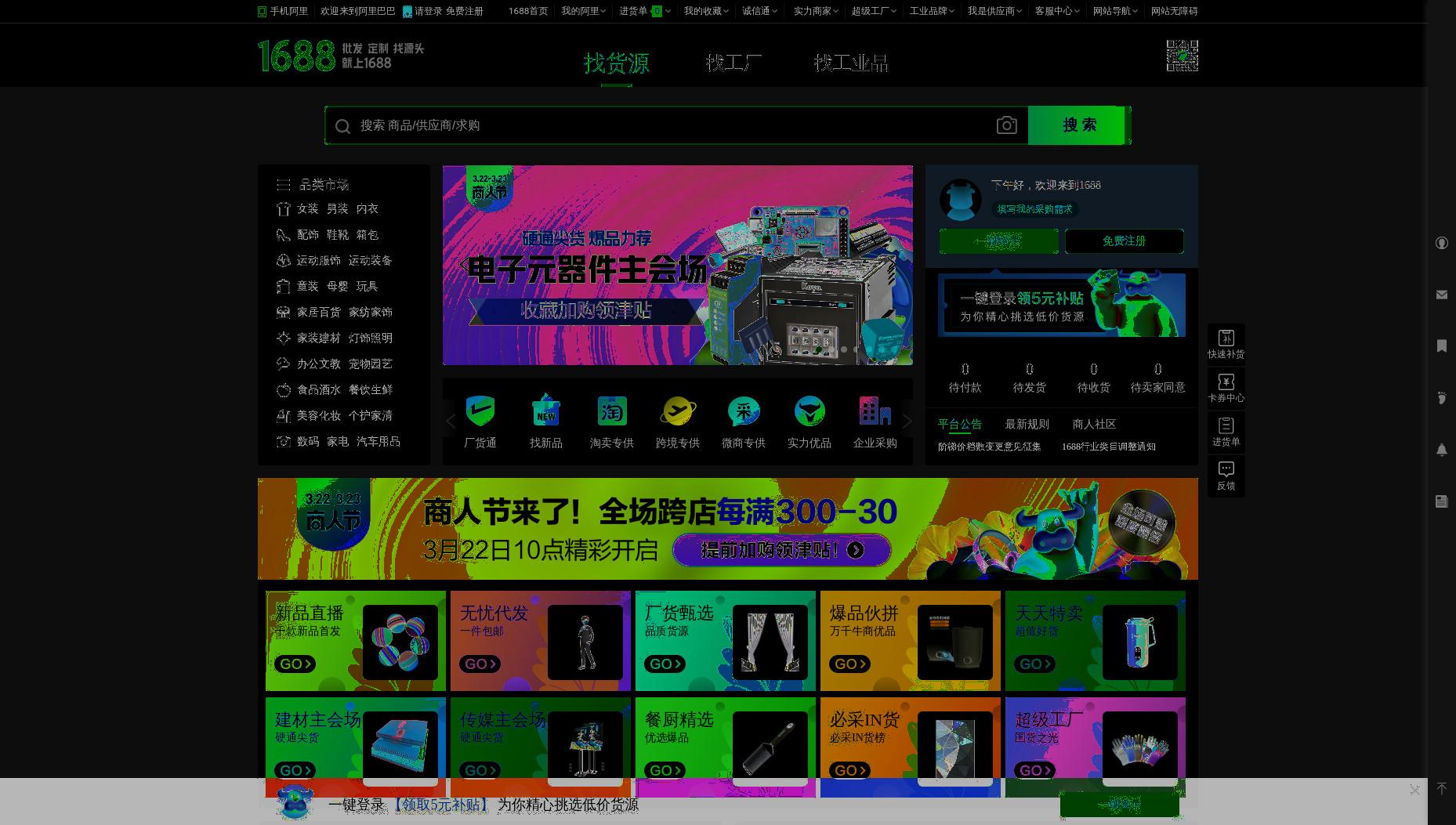The image size is (1456, 825).
Task: Open 电子元器件主会场 banner
Action: tap(677, 265)
